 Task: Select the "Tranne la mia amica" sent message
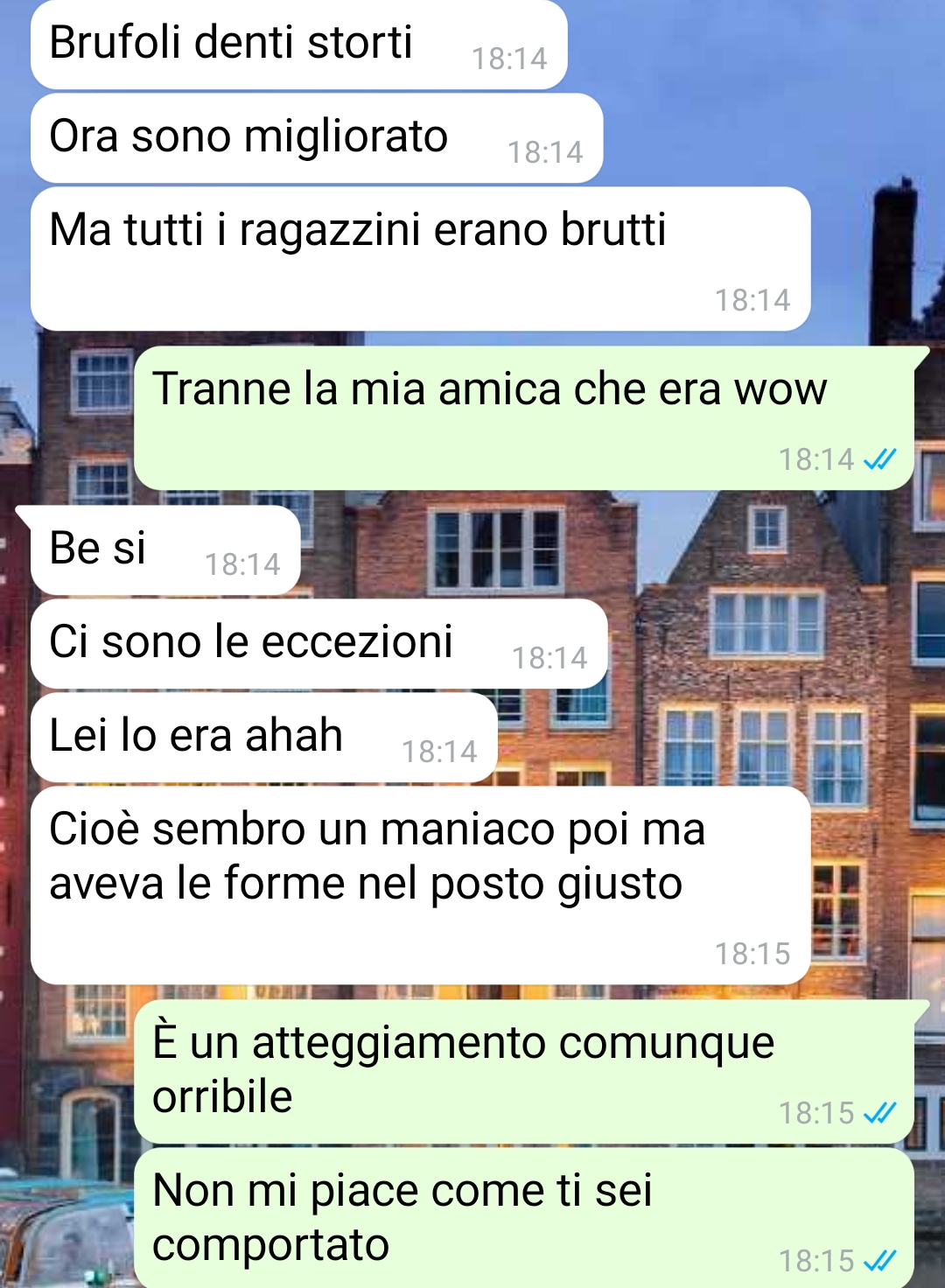point(524,418)
